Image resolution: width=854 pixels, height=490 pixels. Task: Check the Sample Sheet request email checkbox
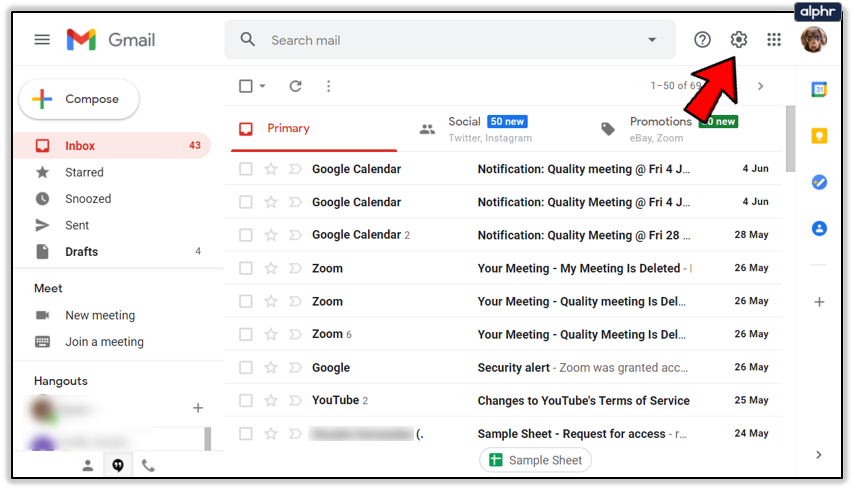click(246, 434)
